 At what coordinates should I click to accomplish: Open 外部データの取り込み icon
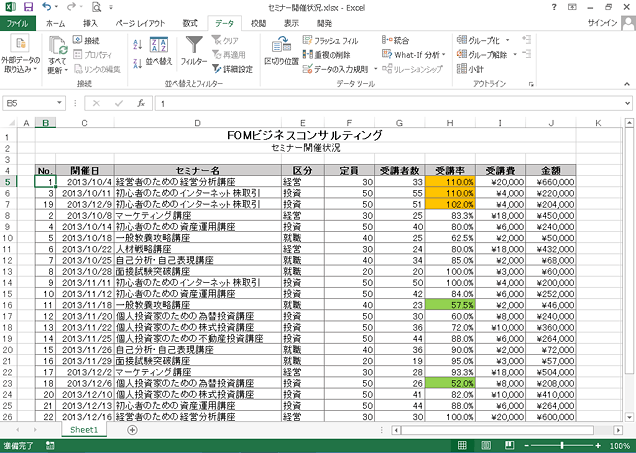(20, 44)
